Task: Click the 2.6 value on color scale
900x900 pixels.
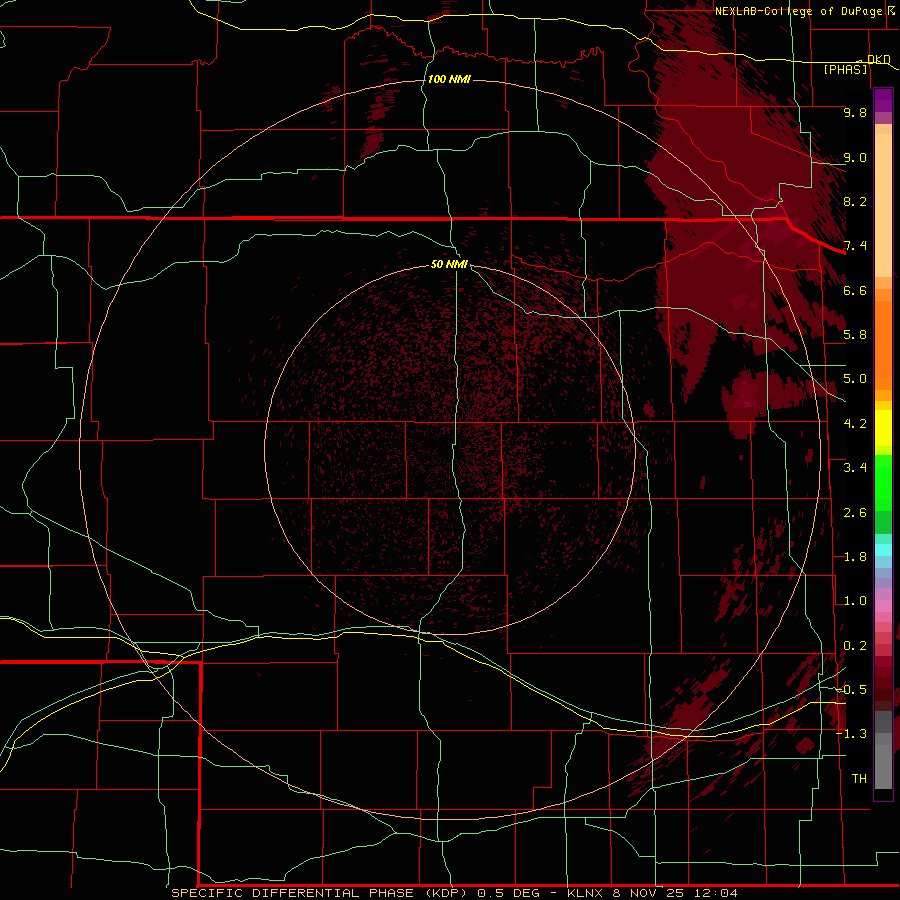Action: [x=855, y=513]
